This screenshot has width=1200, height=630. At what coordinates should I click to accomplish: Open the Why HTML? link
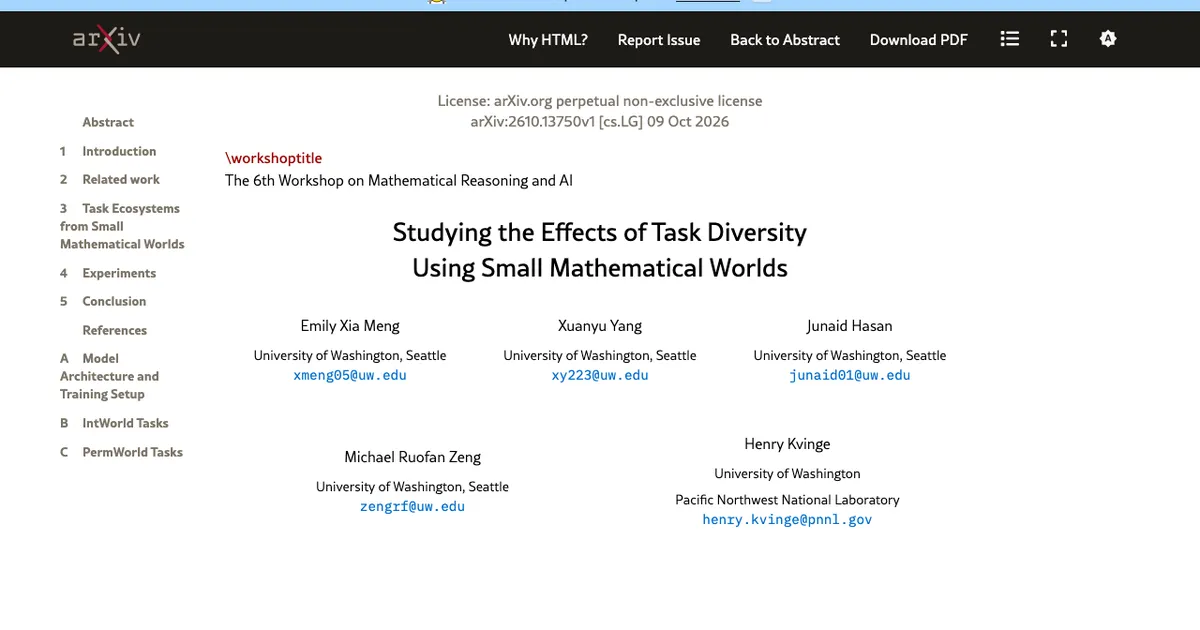pos(548,40)
